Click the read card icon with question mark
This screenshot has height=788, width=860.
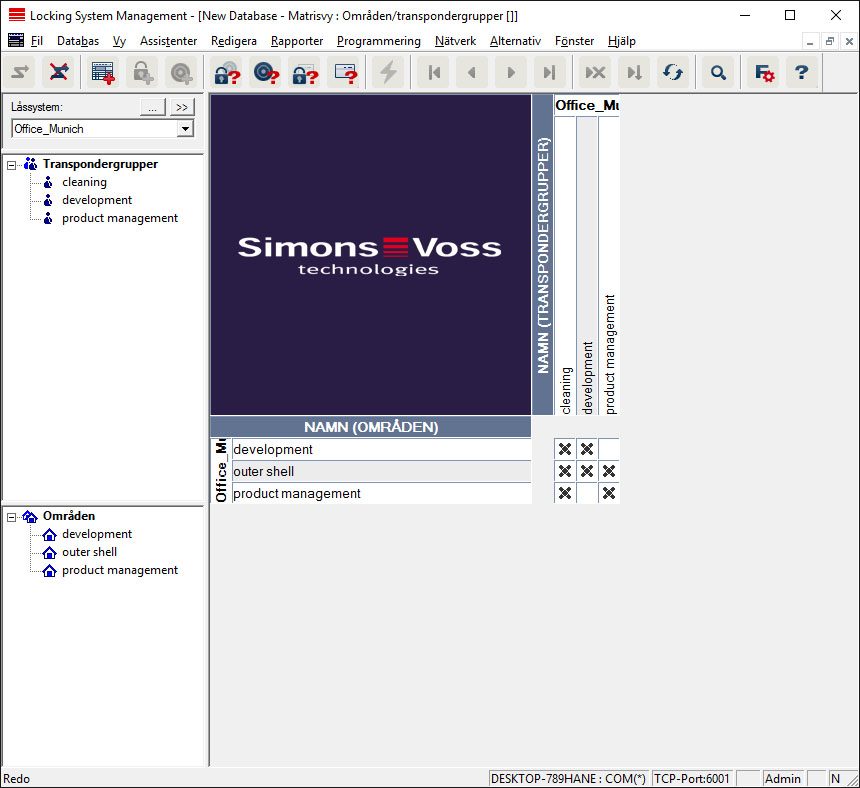coord(345,72)
